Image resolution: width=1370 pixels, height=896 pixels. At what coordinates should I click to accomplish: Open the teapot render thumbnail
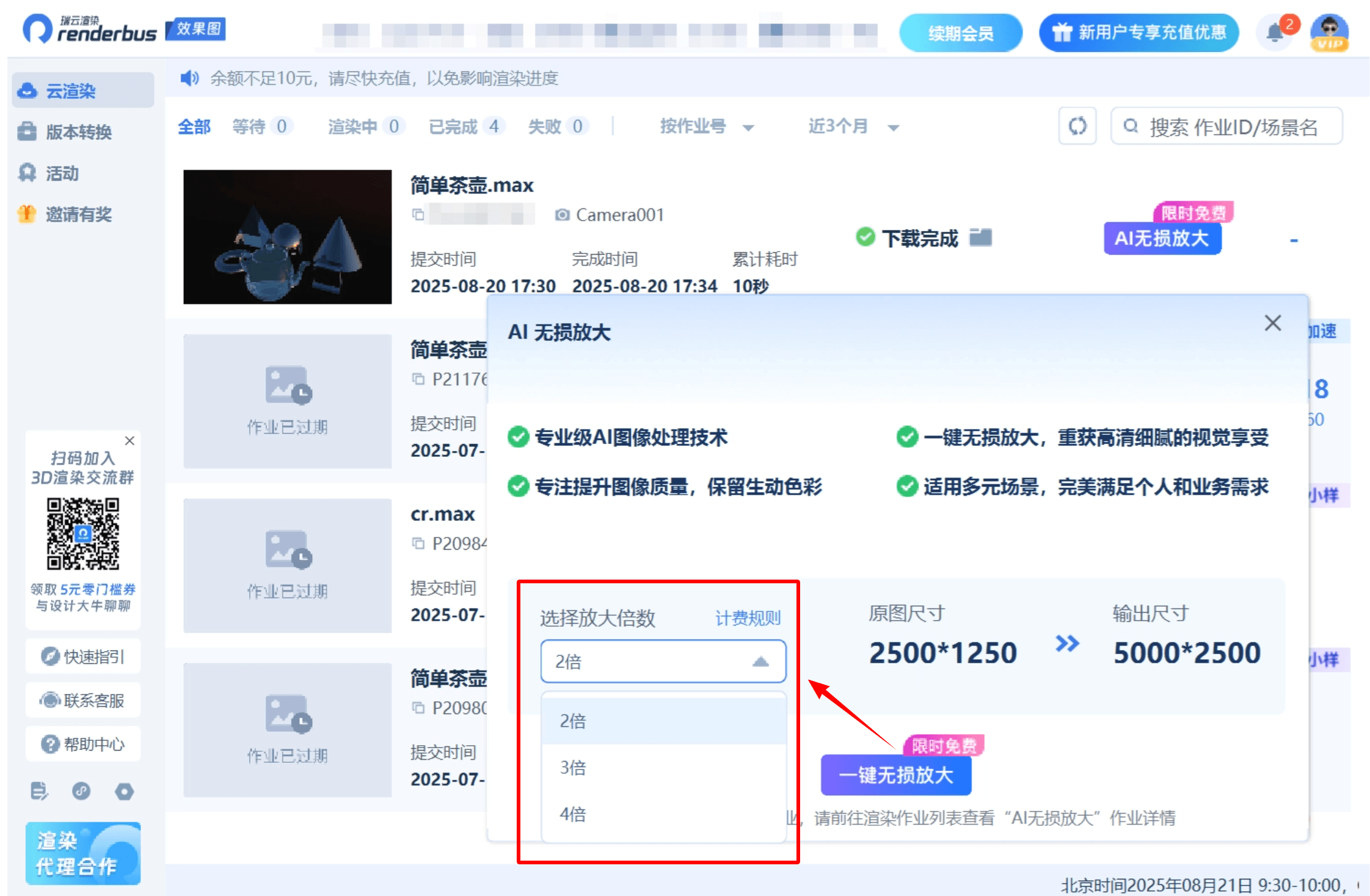[x=287, y=237]
